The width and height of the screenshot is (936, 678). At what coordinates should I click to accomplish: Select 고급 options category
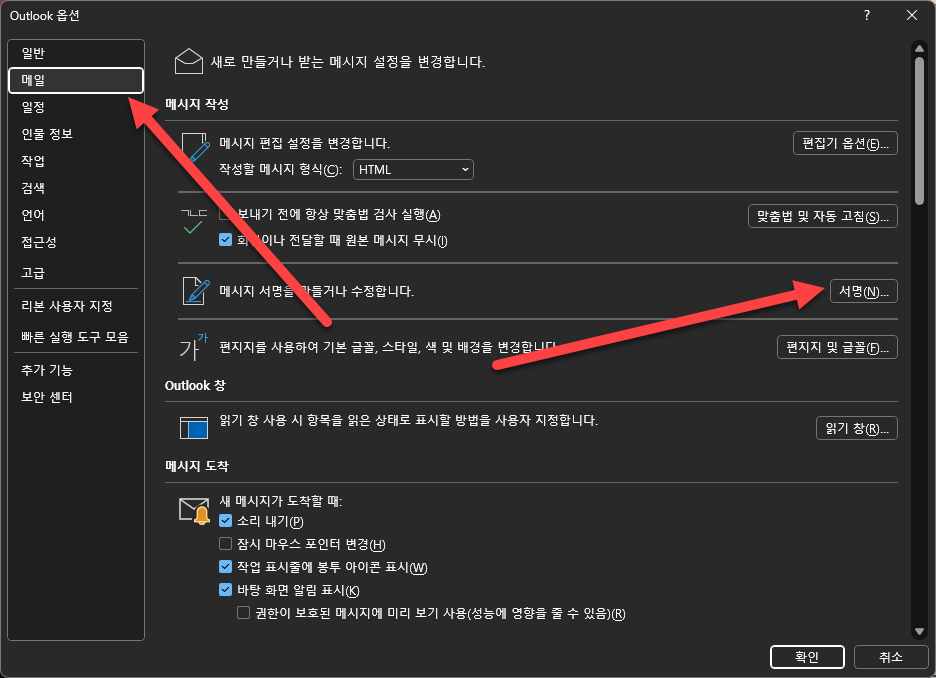(76, 273)
